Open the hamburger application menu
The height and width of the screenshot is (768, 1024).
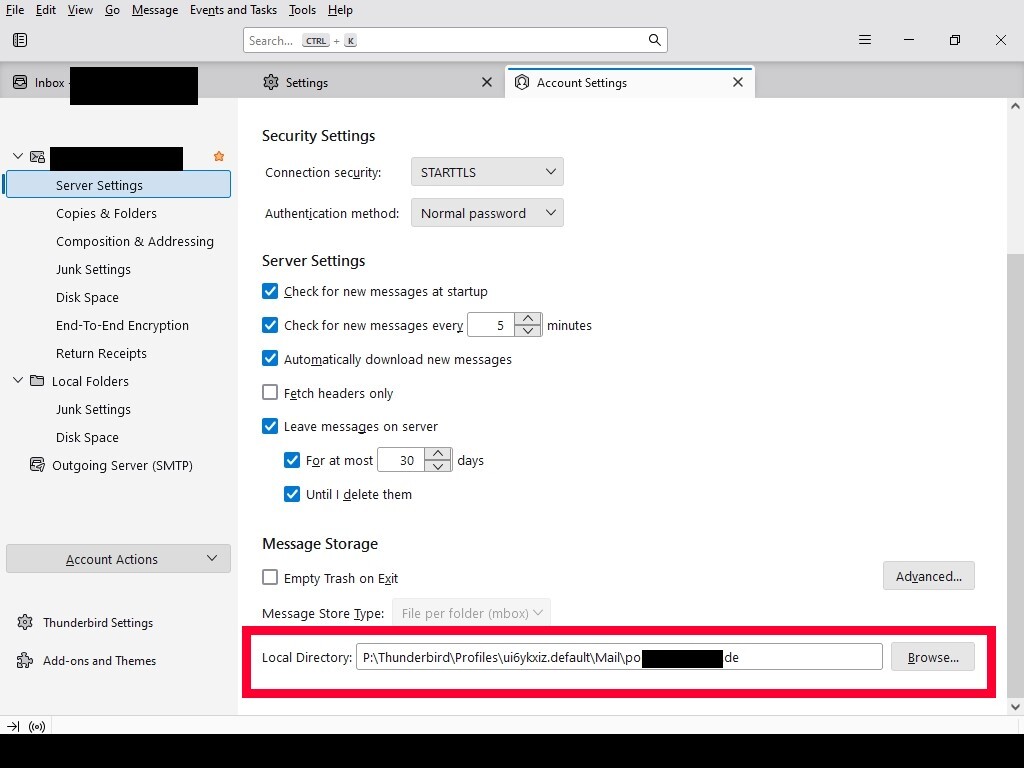pyautogui.click(x=865, y=40)
